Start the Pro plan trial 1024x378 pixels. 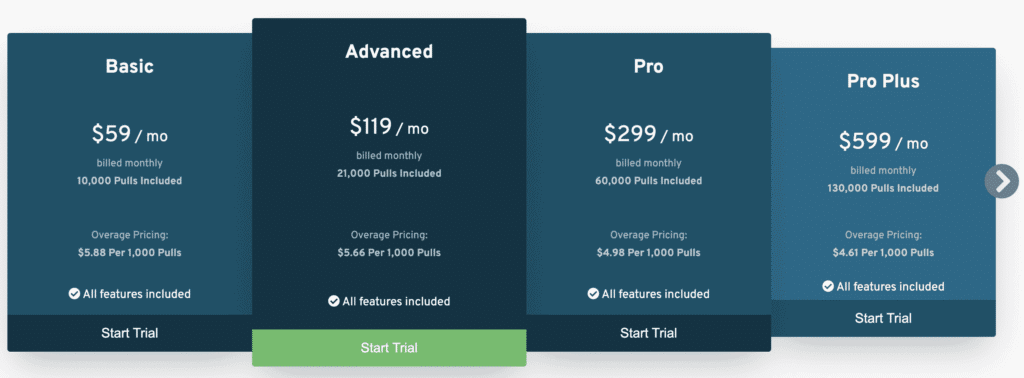(x=648, y=333)
